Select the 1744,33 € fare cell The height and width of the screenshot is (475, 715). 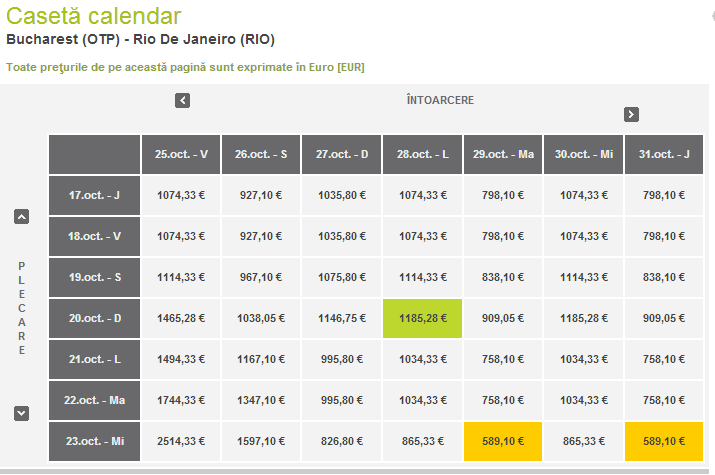pyautogui.click(x=181, y=400)
